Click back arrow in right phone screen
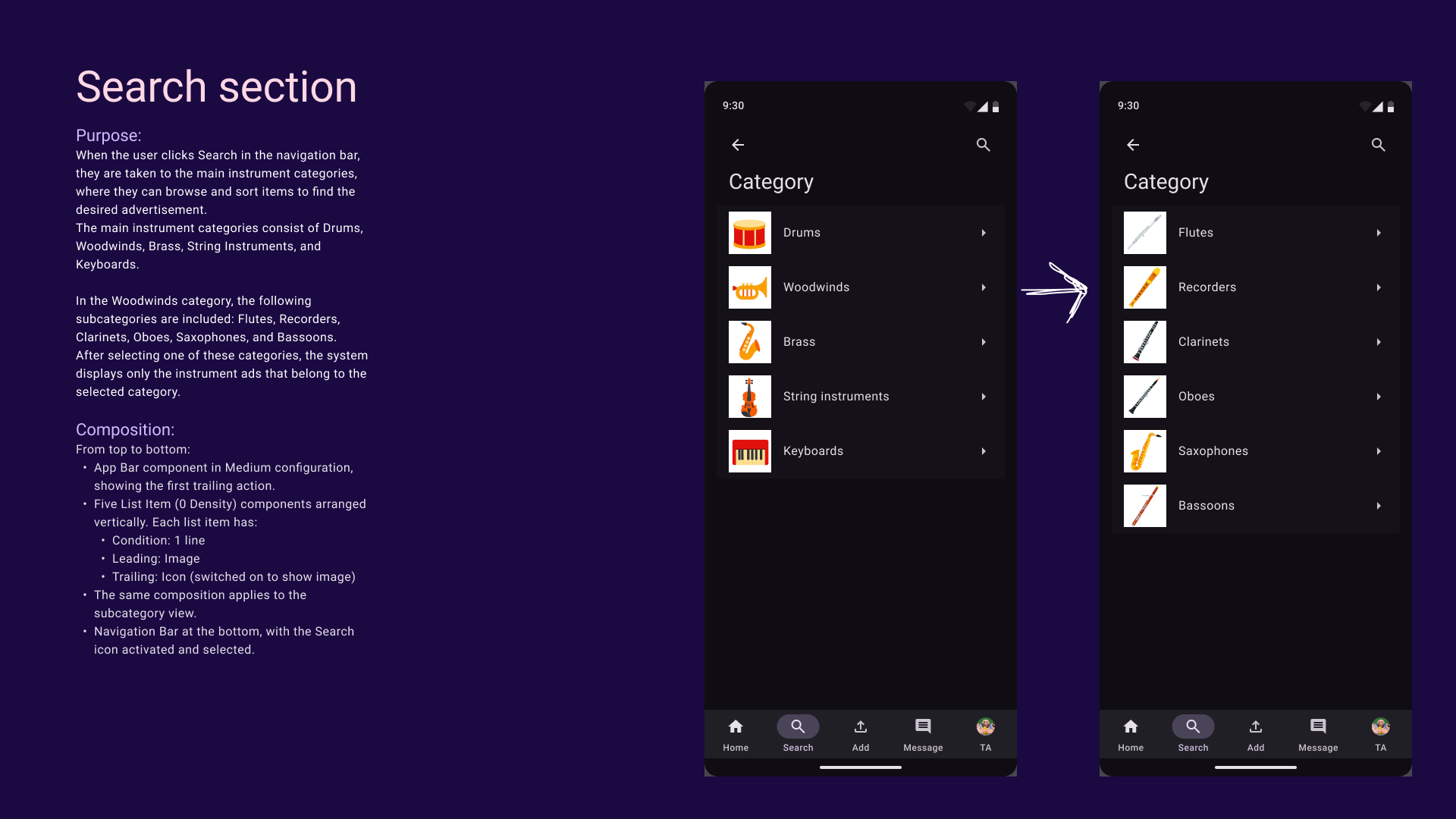 (1133, 145)
